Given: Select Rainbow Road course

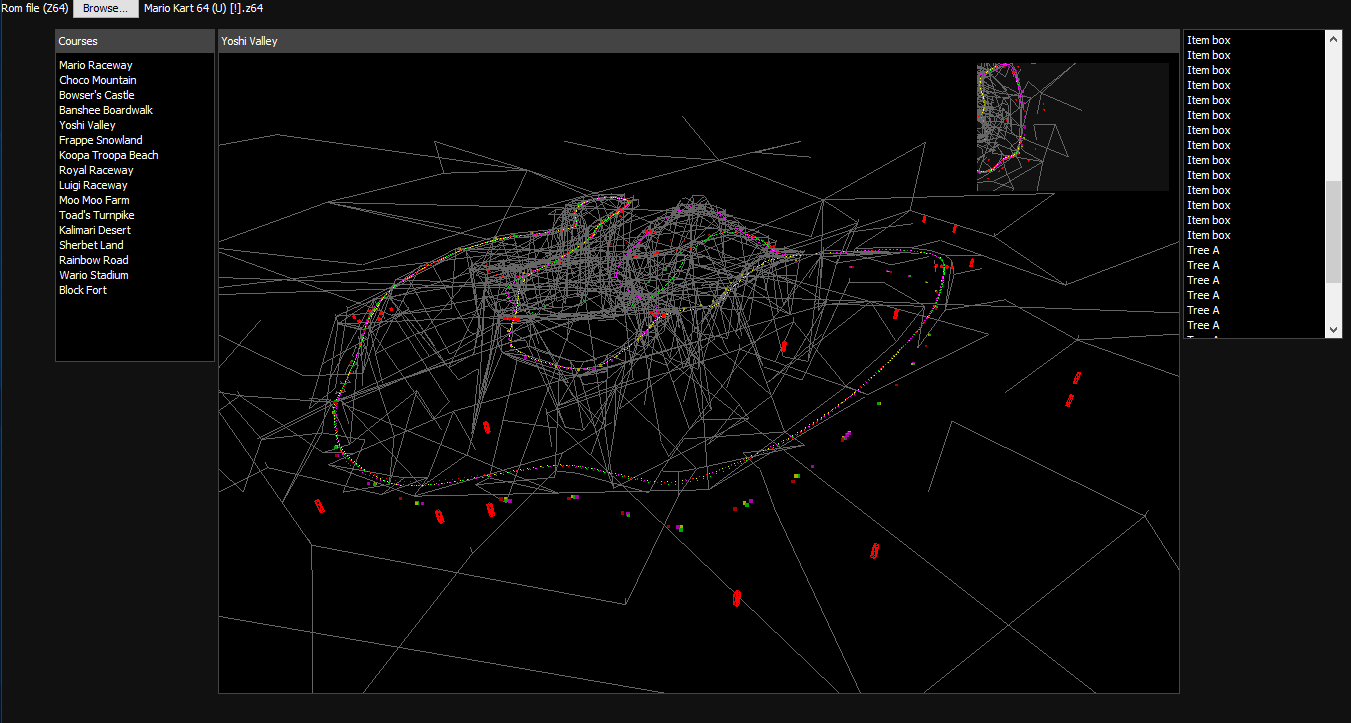Looking at the screenshot, I should (95, 260).
